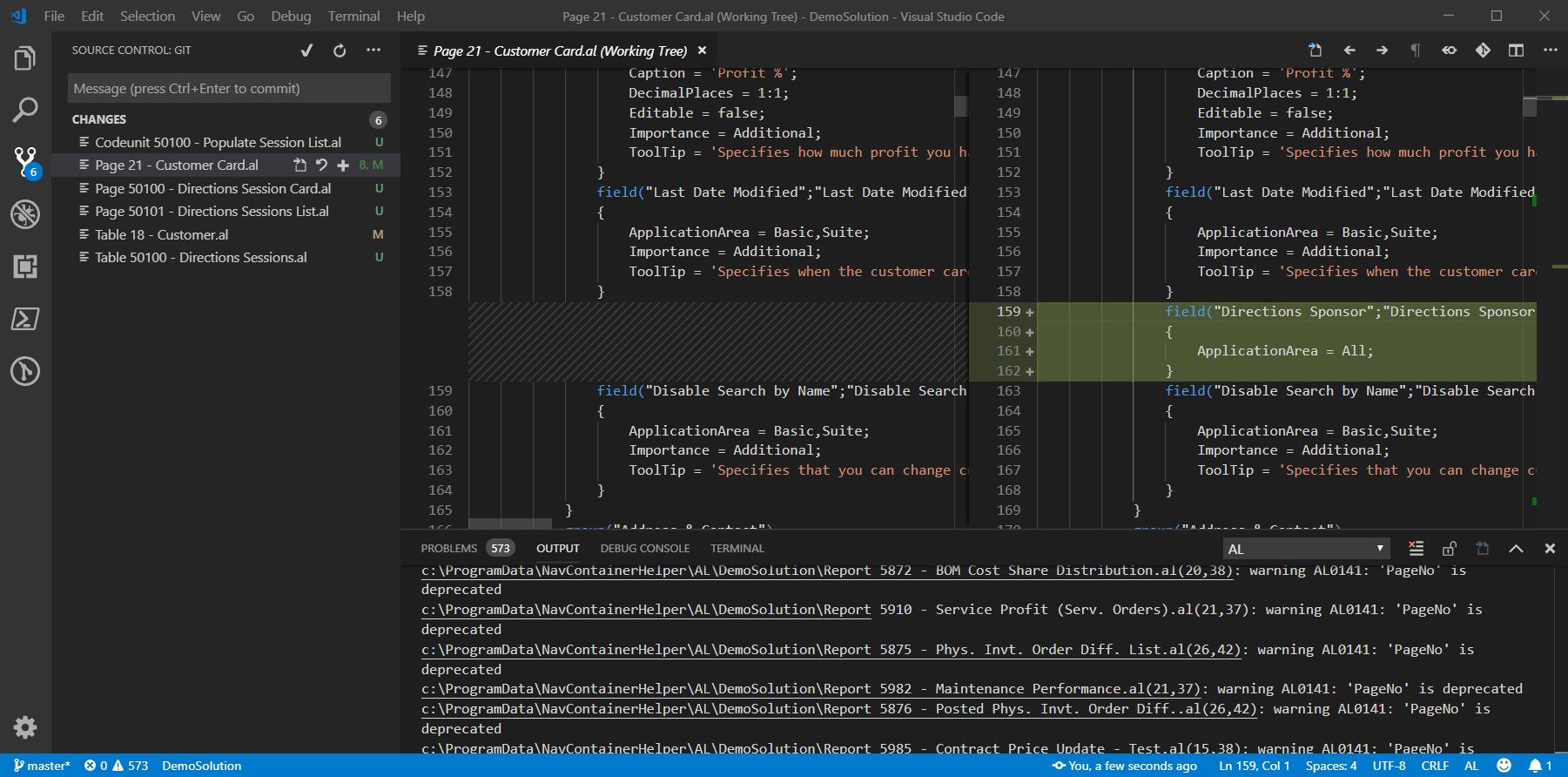Change indentation via Spaces: 4

coord(1331,766)
